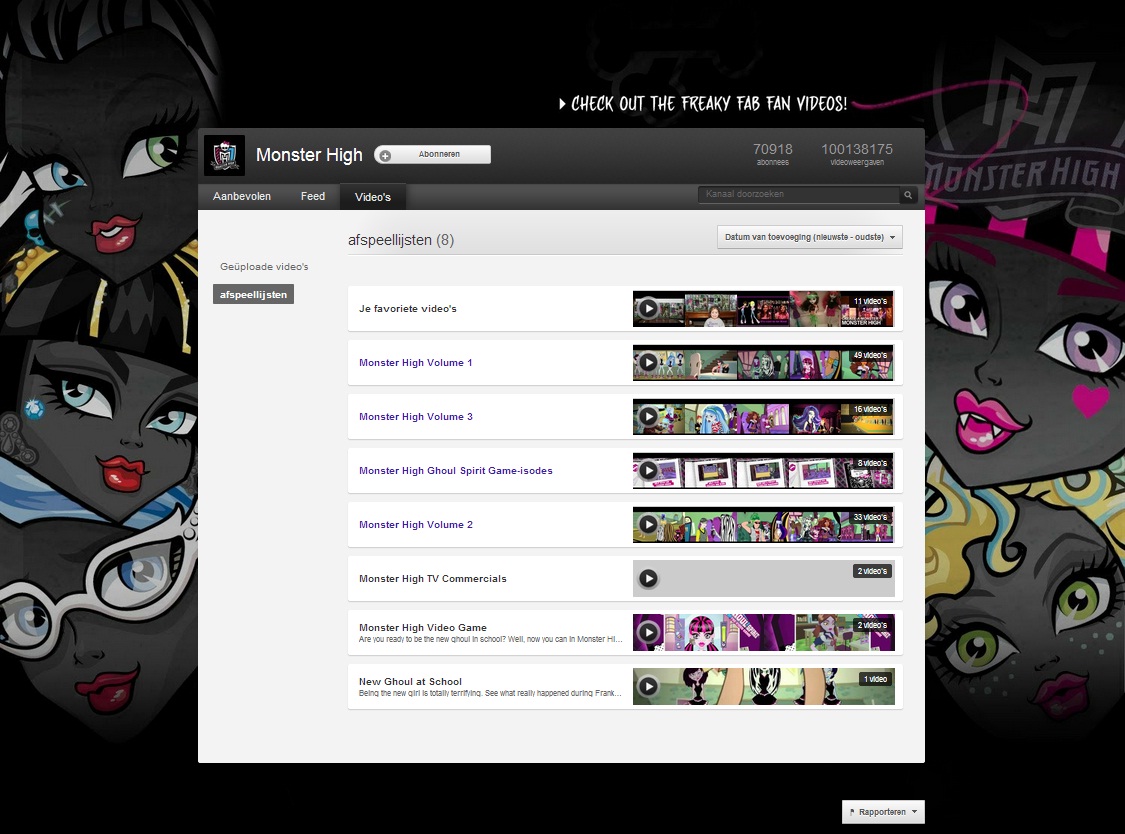Viewport: 1125px width, 834px height.
Task: Click the search magnifier icon
Action: click(908, 195)
